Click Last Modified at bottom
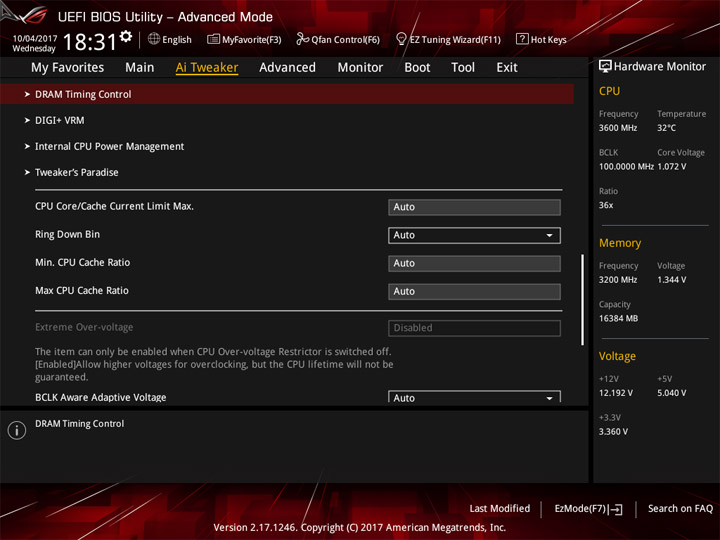The width and height of the screenshot is (720, 540). pos(500,509)
